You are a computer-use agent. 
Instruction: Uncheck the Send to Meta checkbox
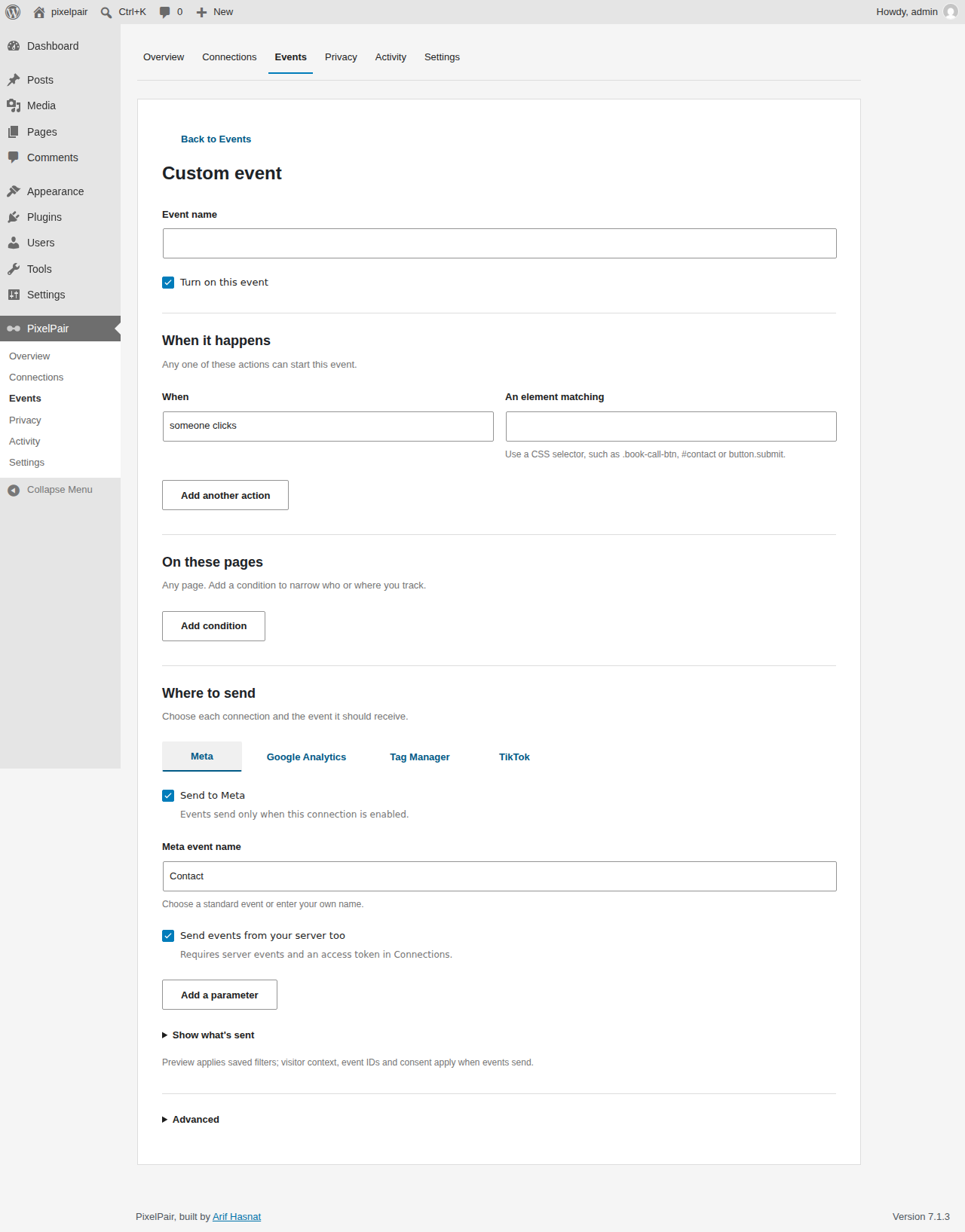[168, 796]
